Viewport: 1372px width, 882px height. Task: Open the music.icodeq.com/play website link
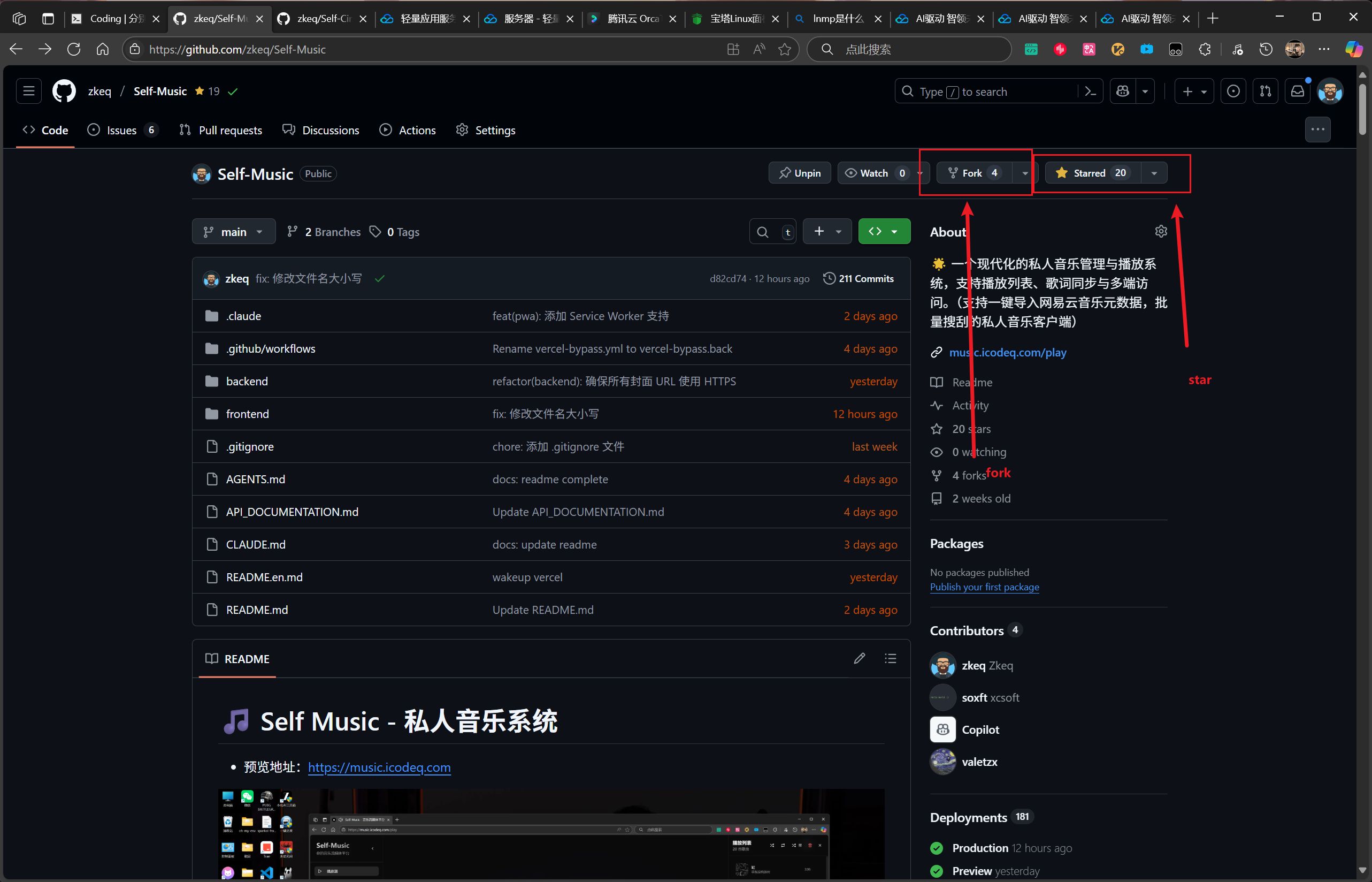click(x=1007, y=352)
